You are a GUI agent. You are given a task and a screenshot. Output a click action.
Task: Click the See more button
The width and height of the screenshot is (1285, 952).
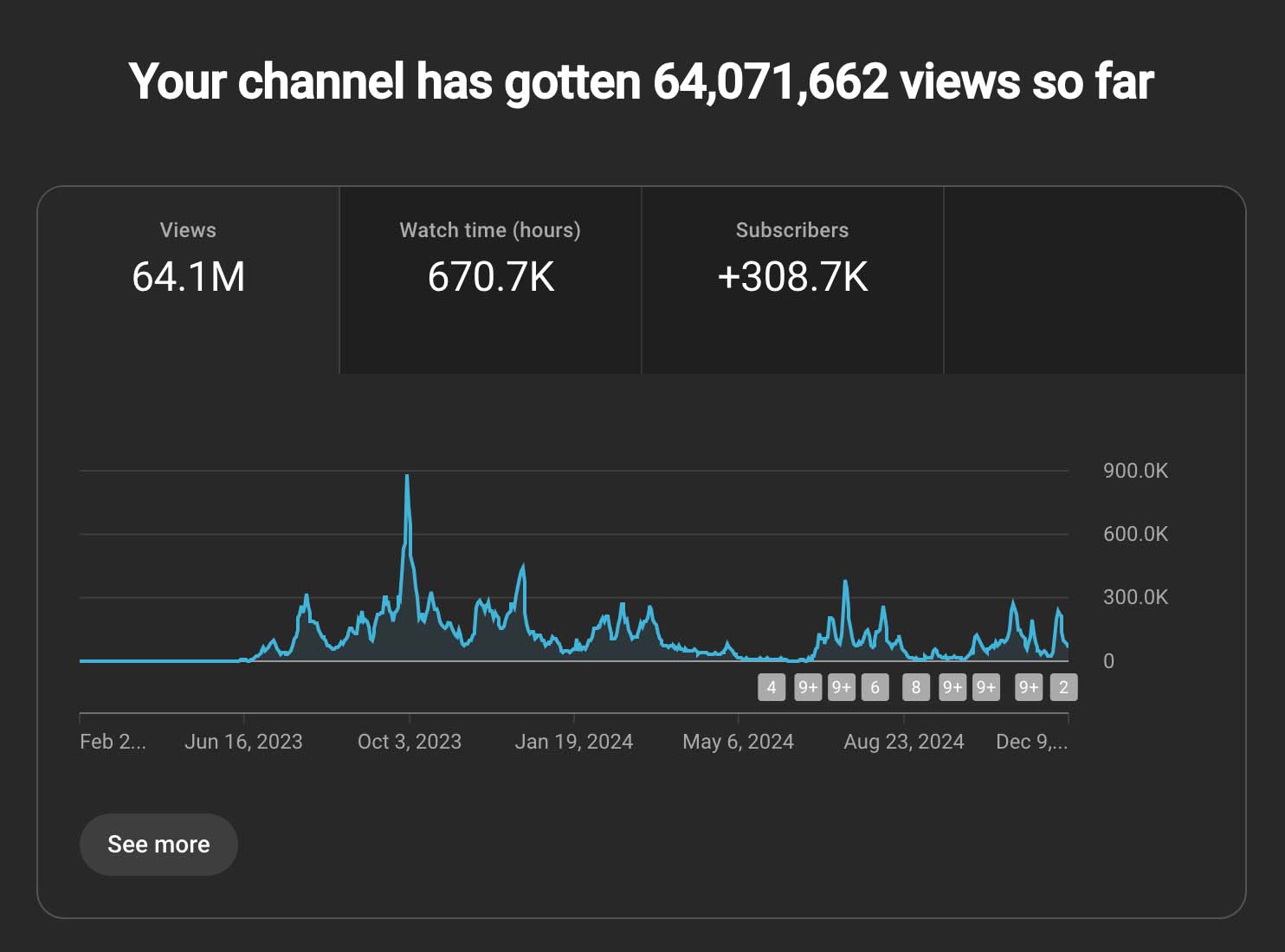158,844
